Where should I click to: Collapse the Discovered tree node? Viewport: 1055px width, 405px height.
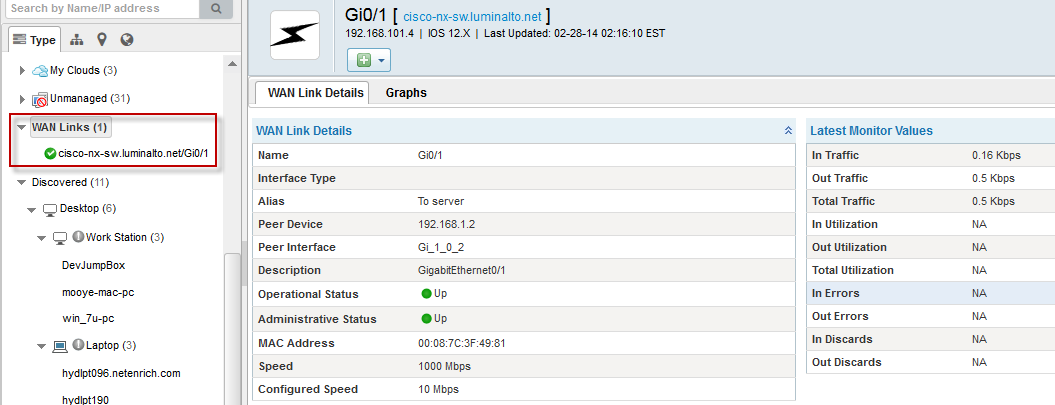[x=22, y=183]
